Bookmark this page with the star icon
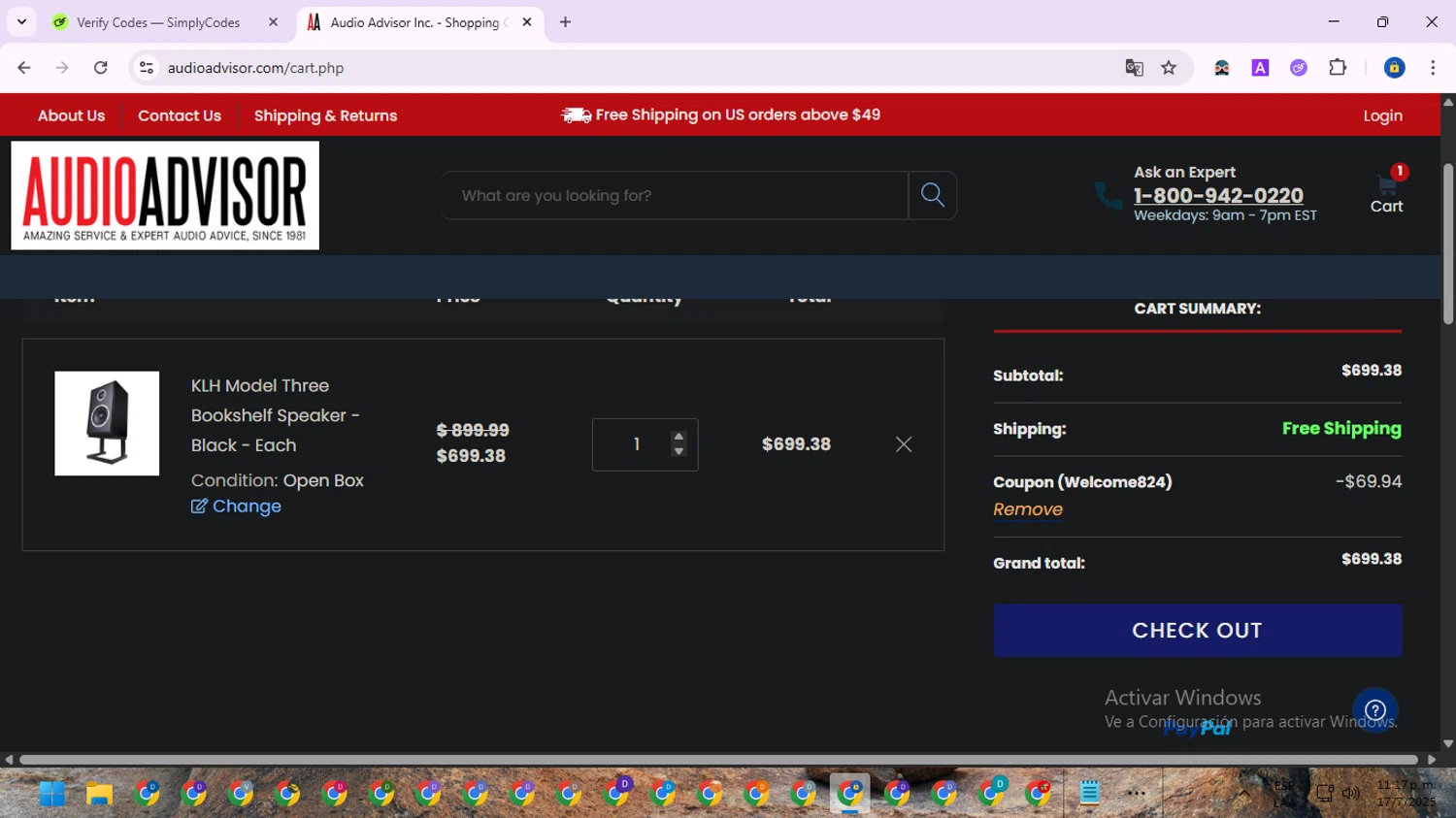1456x818 pixels. [1169, 68]
